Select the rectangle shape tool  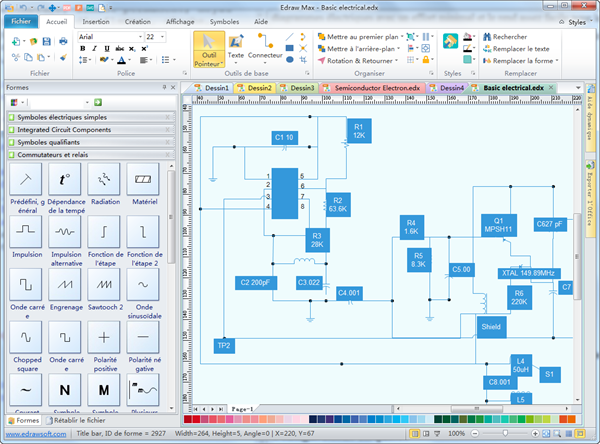290,48
